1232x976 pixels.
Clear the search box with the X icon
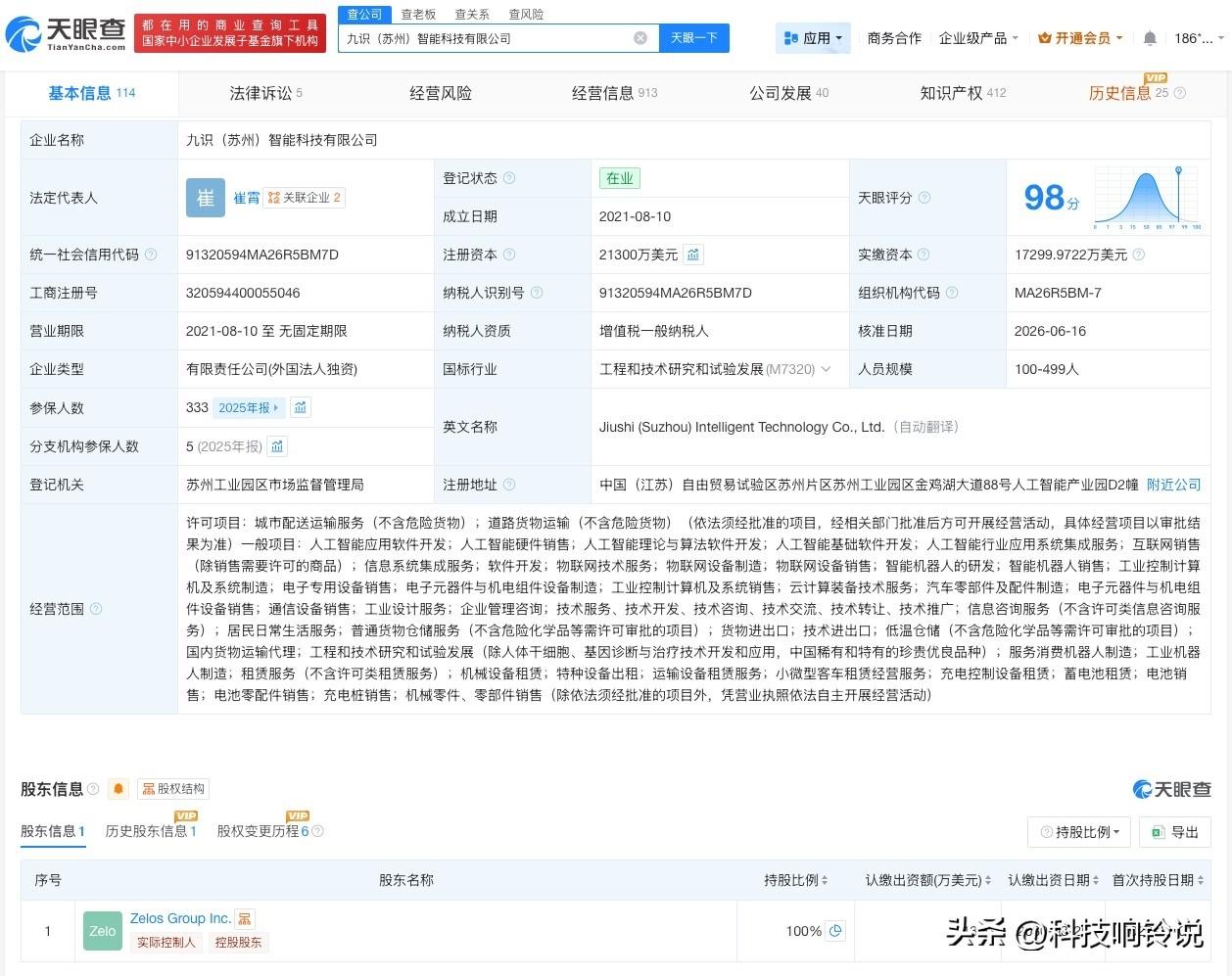point(640,38)
